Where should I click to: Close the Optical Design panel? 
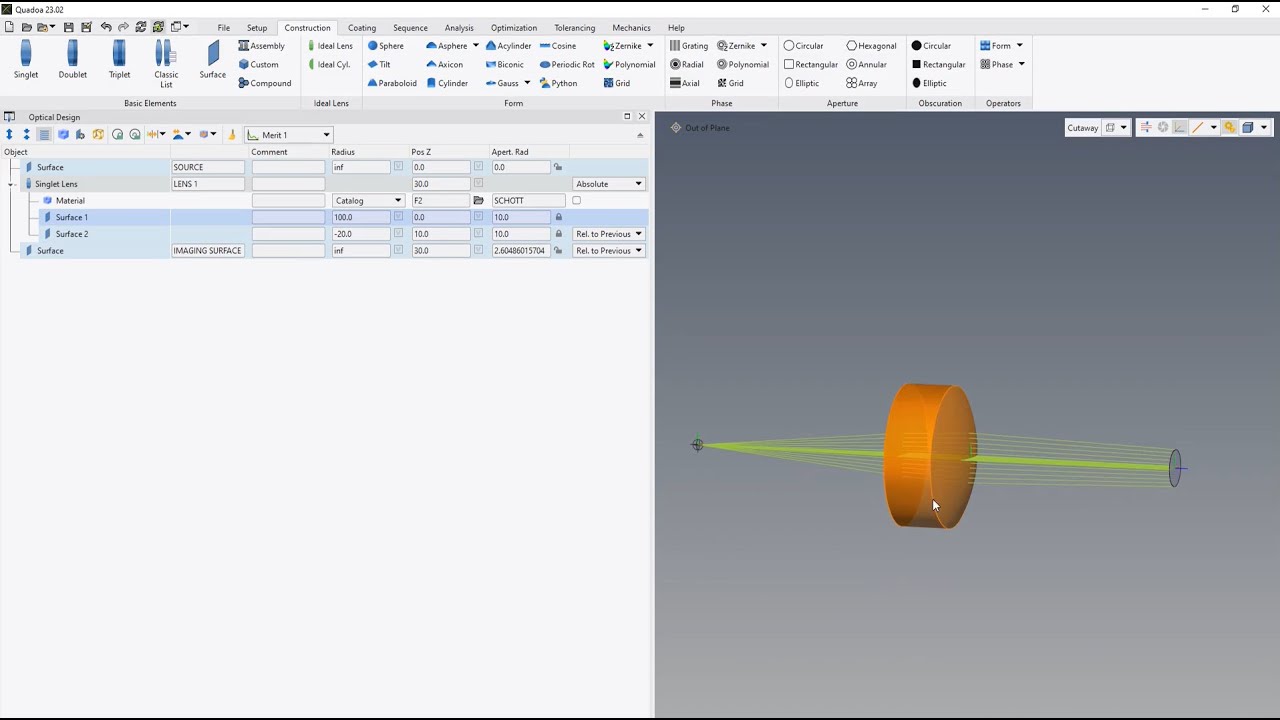click(x=642, y=117)
